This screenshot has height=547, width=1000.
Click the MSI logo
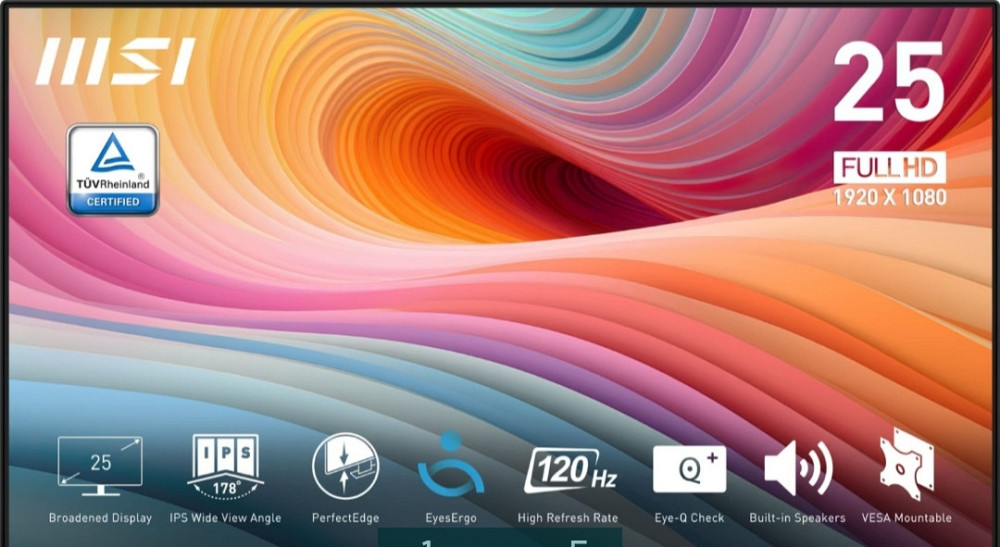point(114,62)
